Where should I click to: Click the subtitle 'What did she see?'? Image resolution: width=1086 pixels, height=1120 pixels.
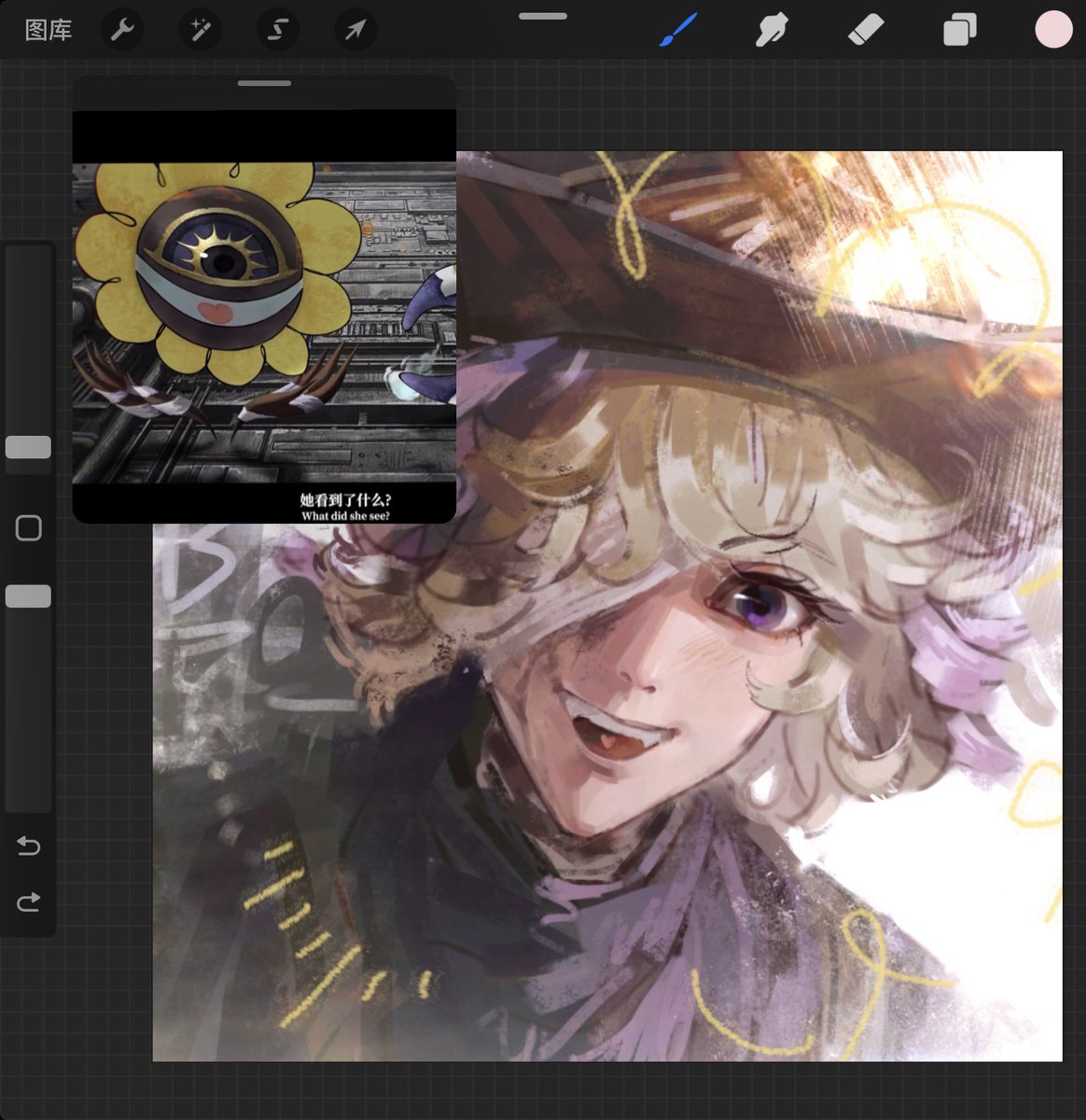[x=345, y=516]
